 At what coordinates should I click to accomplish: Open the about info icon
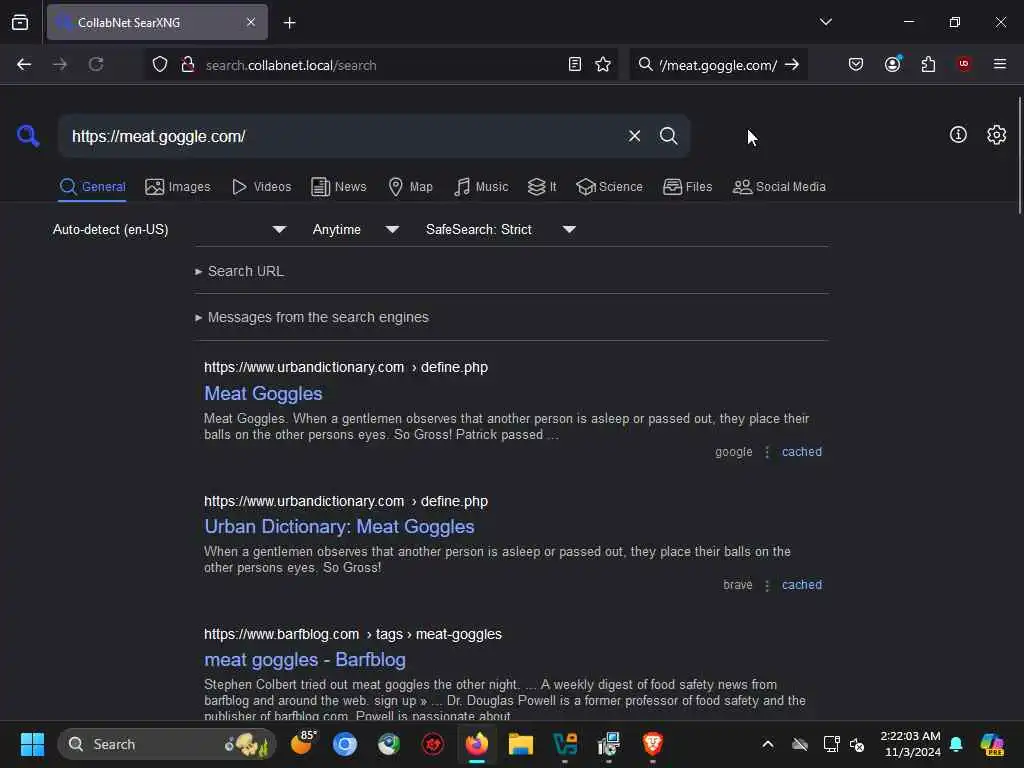(957, 135)
